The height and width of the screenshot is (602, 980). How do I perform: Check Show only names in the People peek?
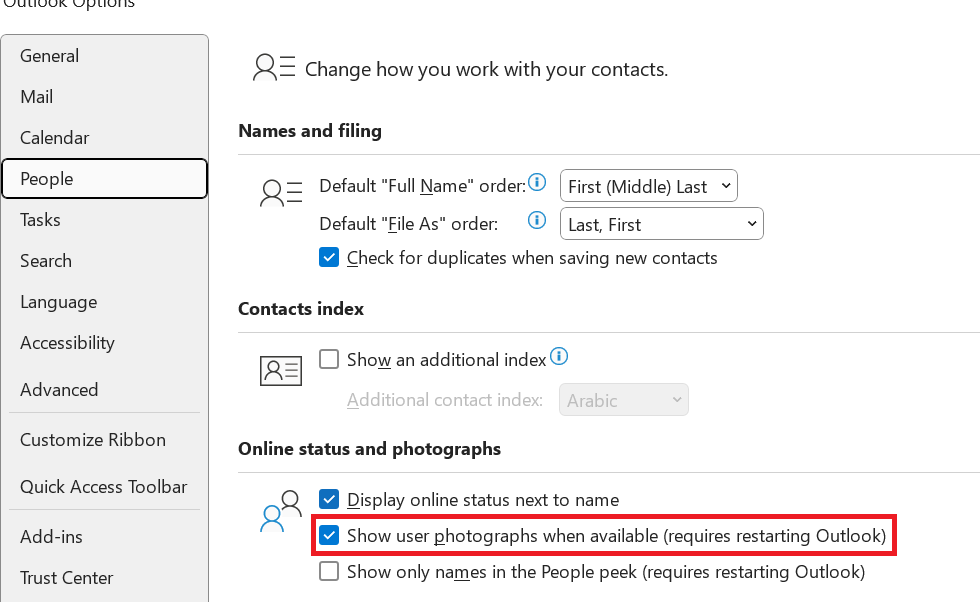coord(329,571)
